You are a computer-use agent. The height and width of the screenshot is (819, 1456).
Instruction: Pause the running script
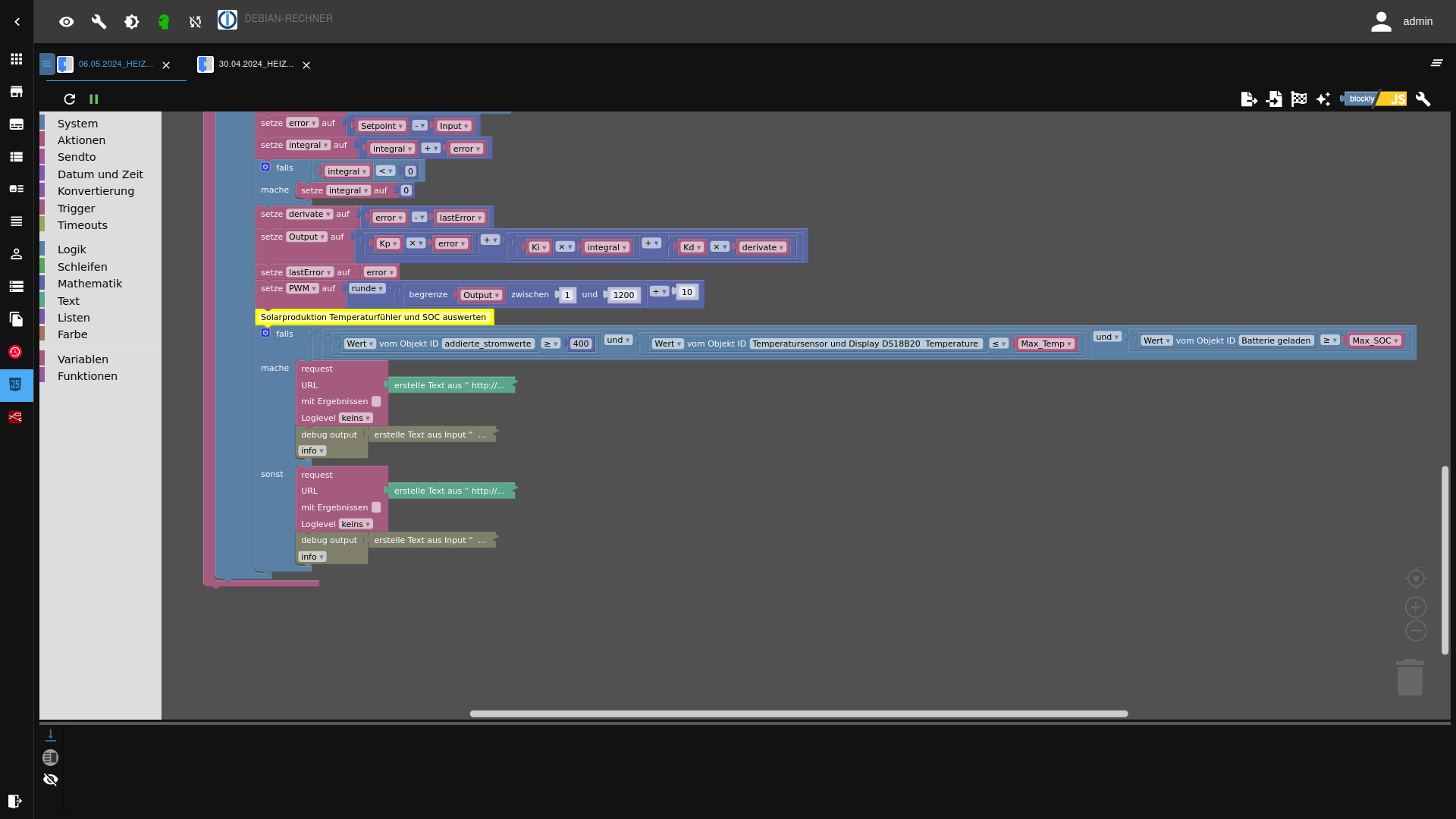point(94,99)
